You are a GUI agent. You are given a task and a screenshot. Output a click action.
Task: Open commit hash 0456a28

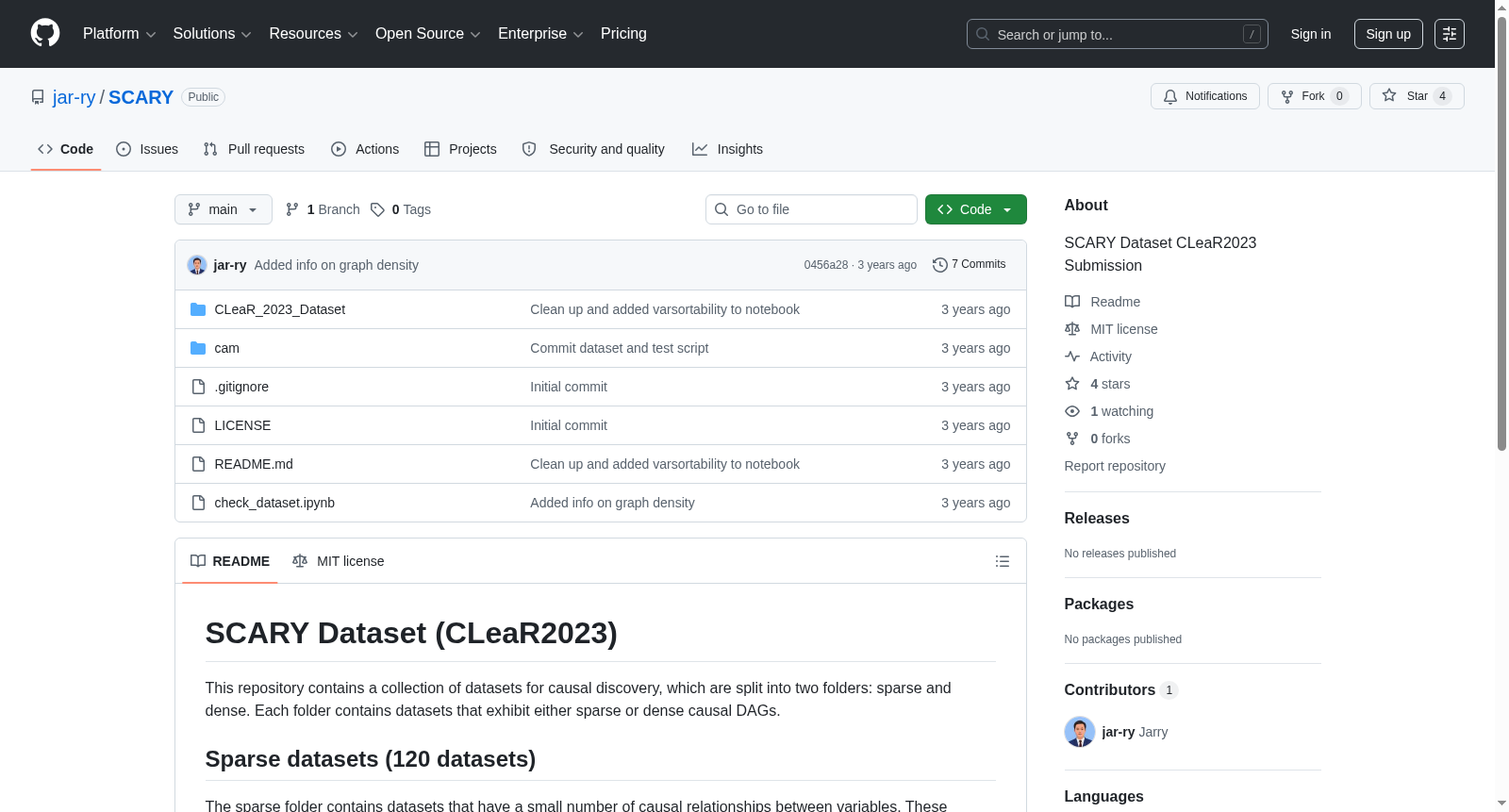(826, 265)
